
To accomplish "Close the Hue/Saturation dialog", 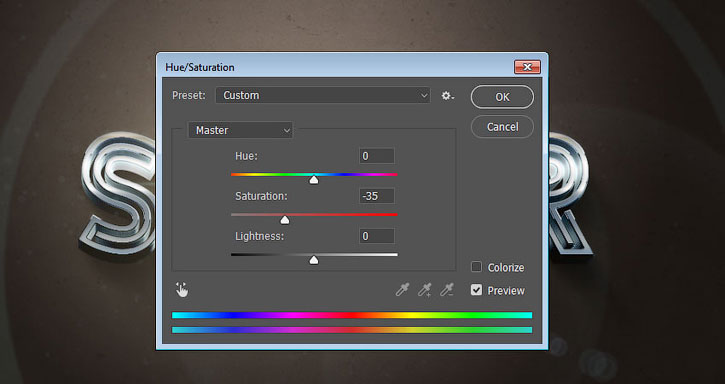I will pos(527,67).
